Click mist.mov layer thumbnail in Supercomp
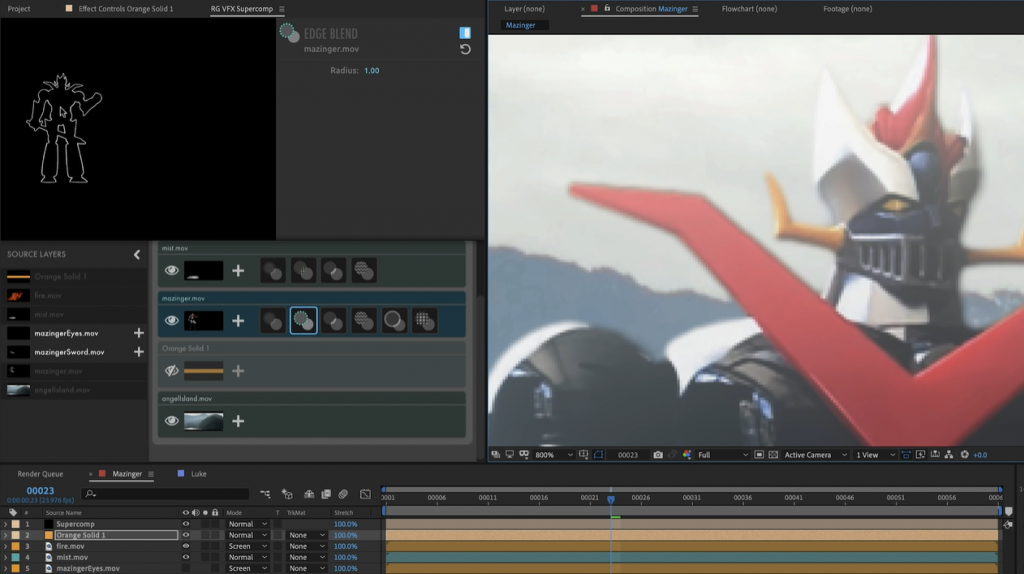 [x=204, y=270]
